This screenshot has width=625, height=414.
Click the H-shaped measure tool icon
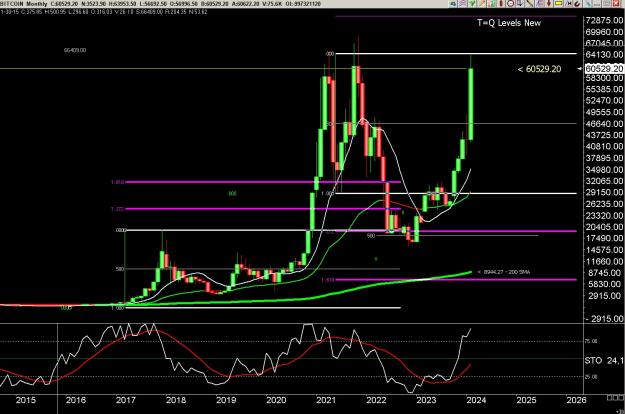pos(568,4)
